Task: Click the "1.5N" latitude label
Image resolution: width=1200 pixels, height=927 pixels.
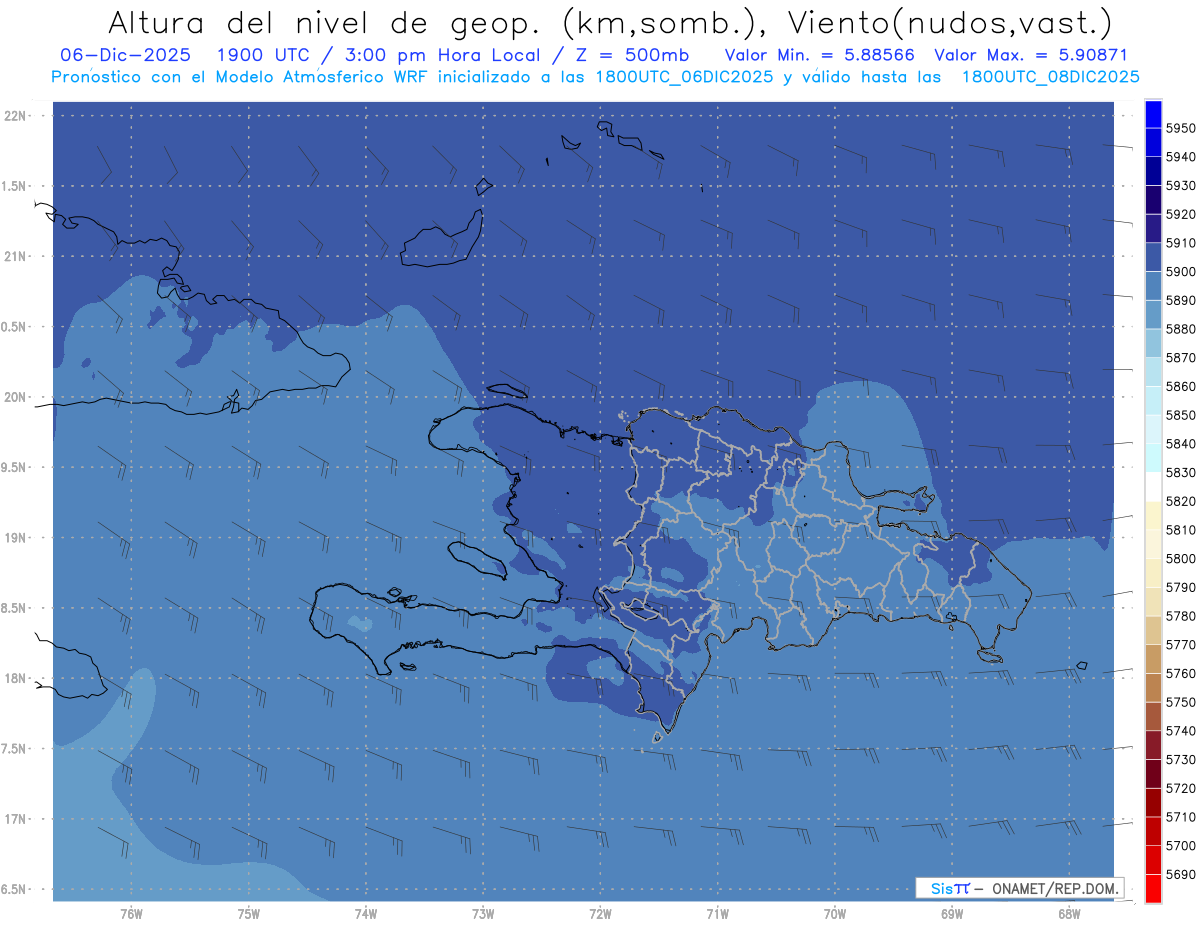Action: click(x=14, y=186)
